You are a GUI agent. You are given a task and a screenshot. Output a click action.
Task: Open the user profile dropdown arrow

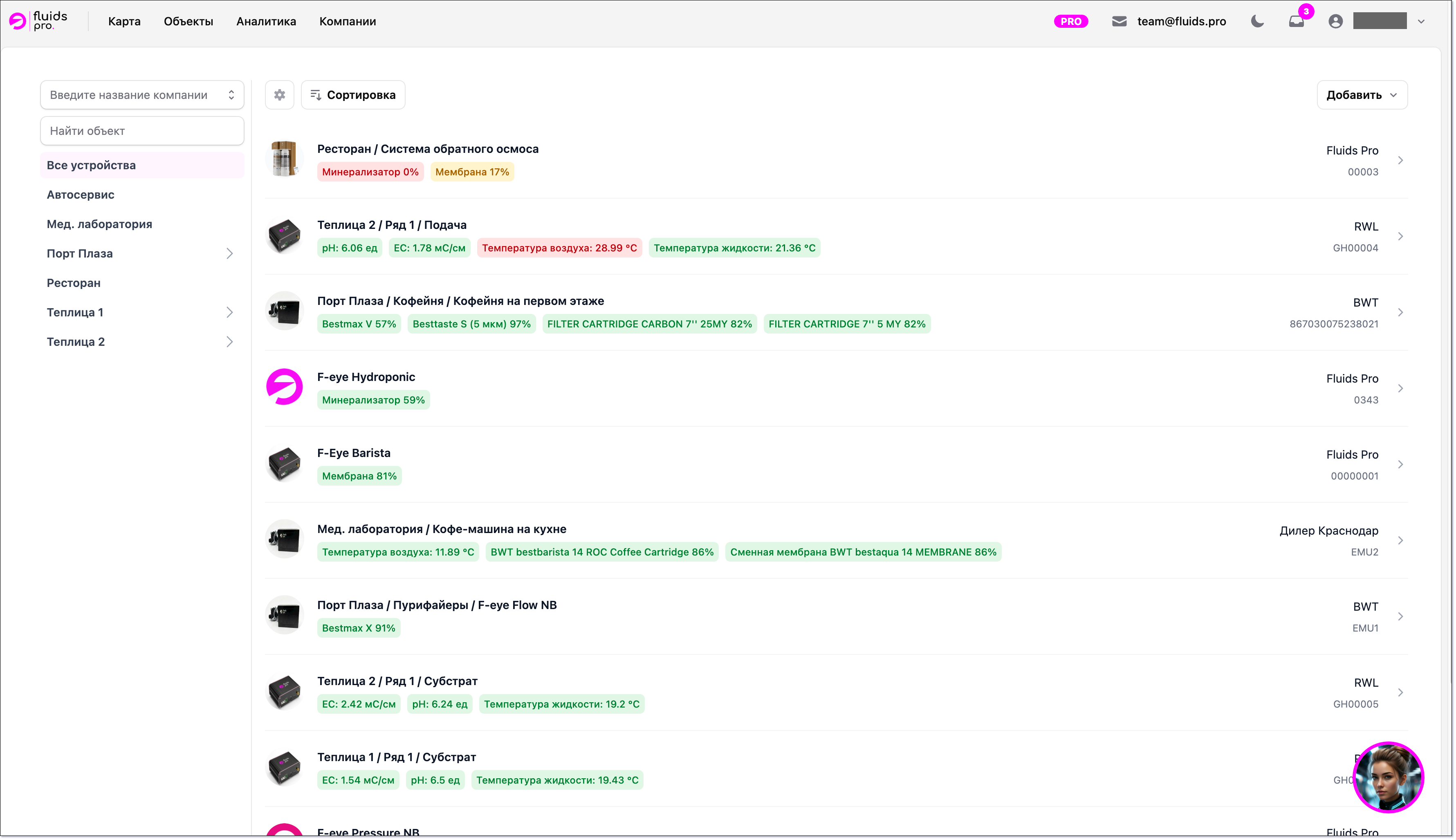pyautogui.click(x=1421, y=21)
